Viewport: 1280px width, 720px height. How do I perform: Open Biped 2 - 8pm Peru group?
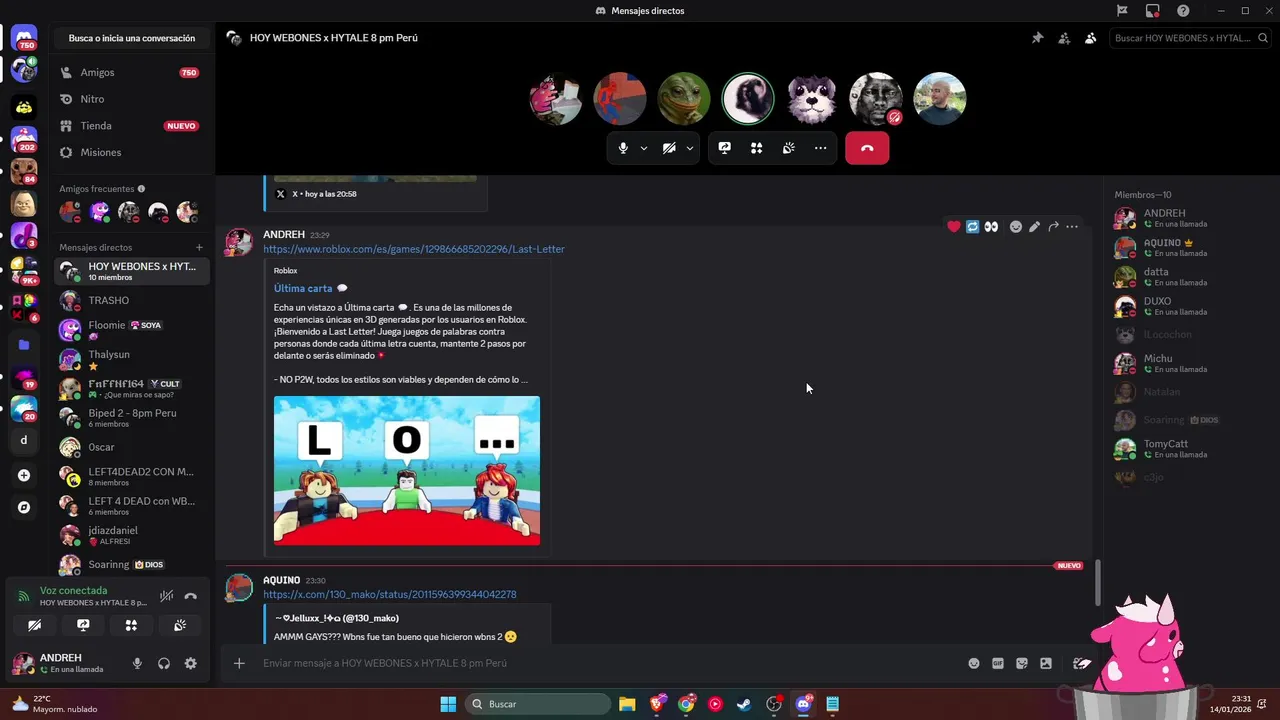coord(132,417)
